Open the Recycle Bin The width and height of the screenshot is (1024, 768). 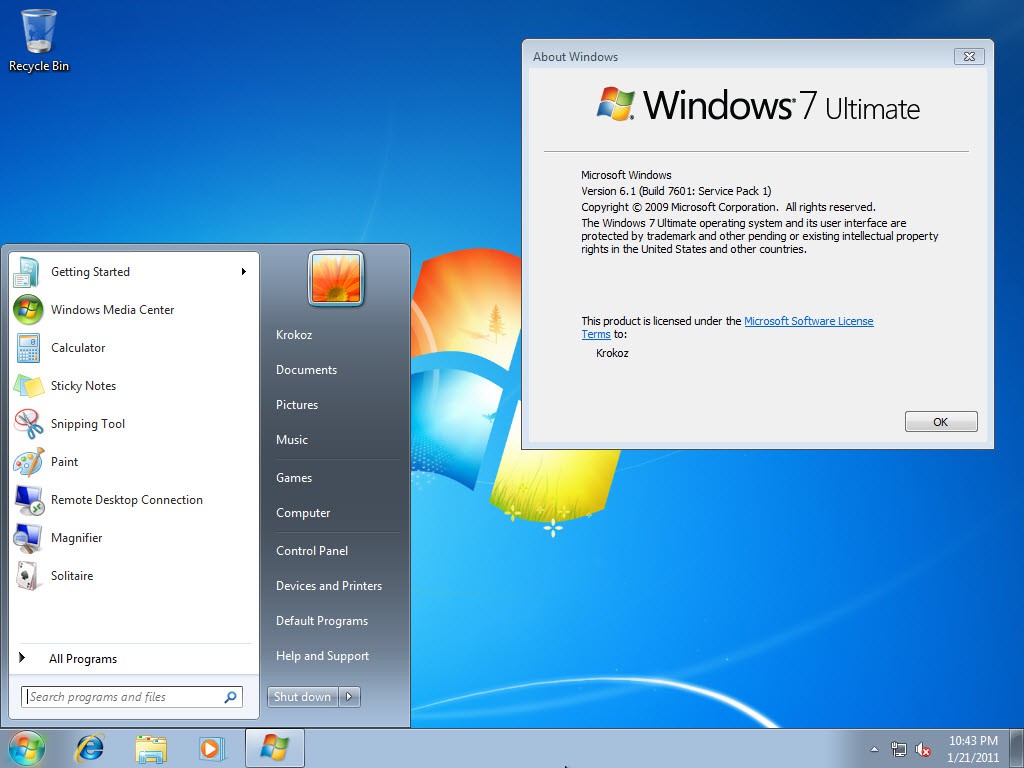coord(38,30)
